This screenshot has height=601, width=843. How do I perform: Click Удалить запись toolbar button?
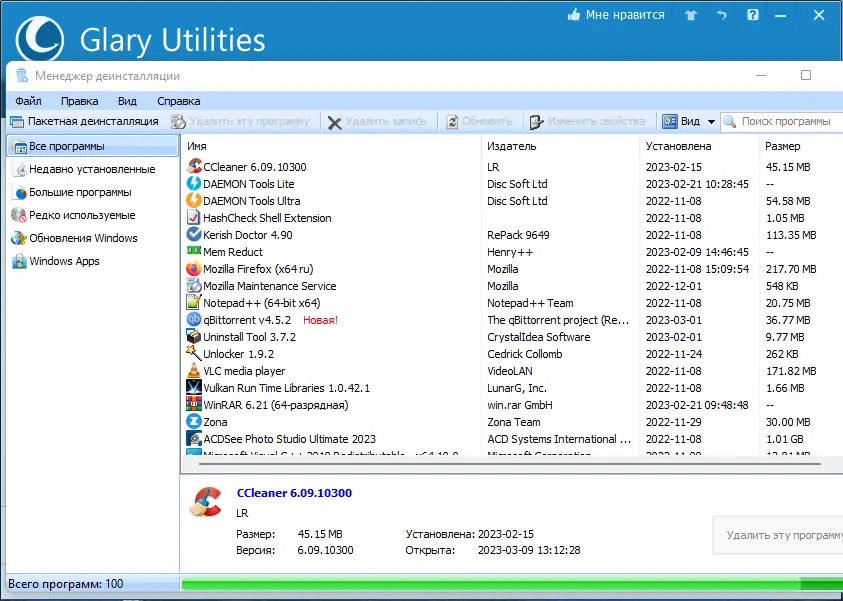[x=377, y=121]
